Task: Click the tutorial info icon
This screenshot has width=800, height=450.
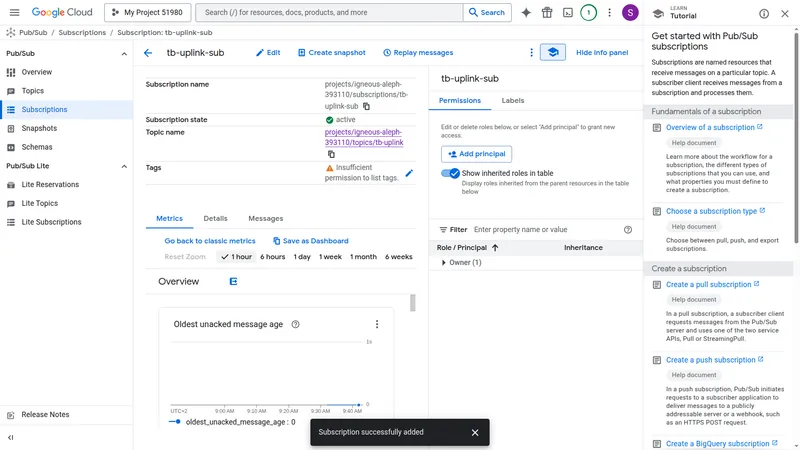Action: coord(764,14)
